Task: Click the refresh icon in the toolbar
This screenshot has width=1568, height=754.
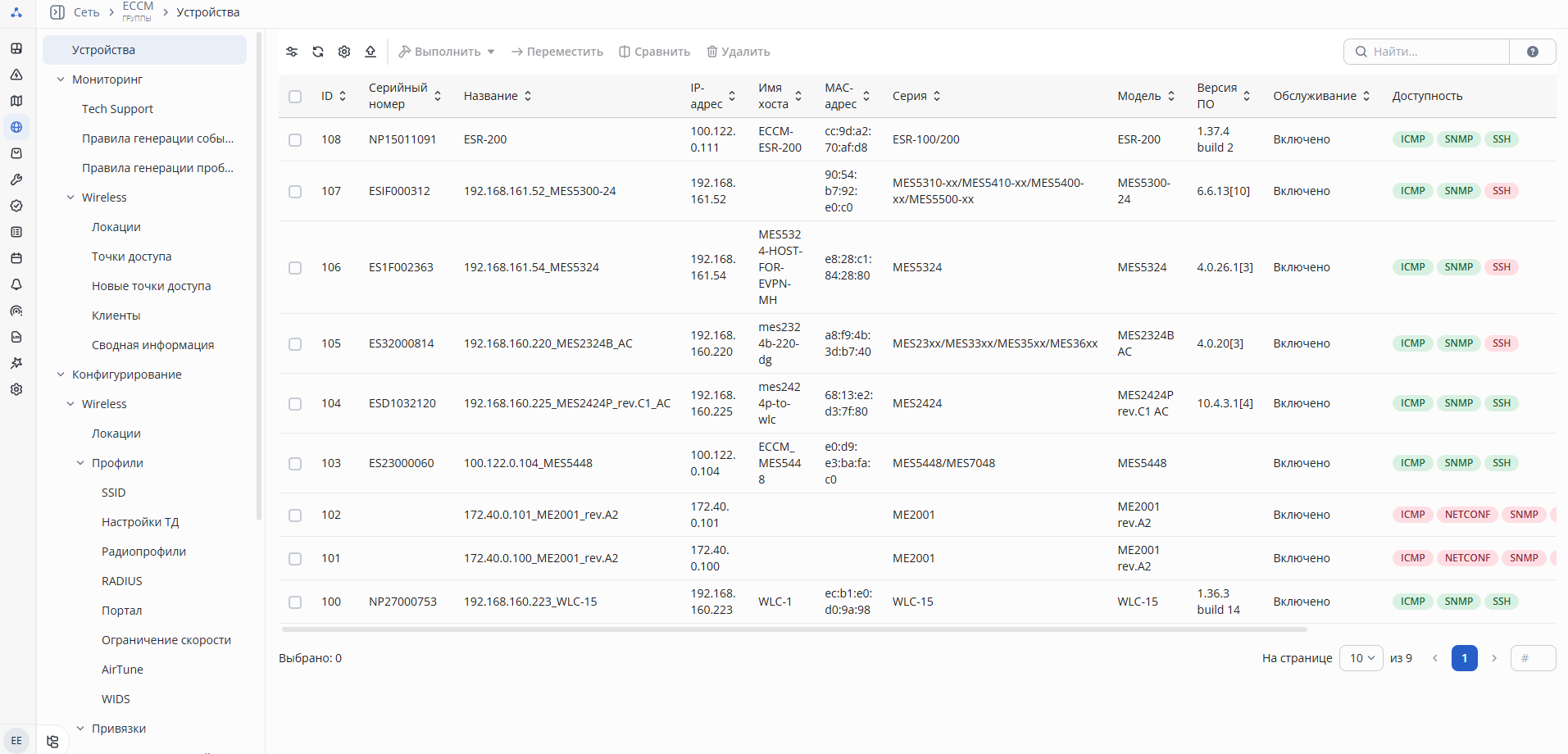Action: click(x=318, y=52)
